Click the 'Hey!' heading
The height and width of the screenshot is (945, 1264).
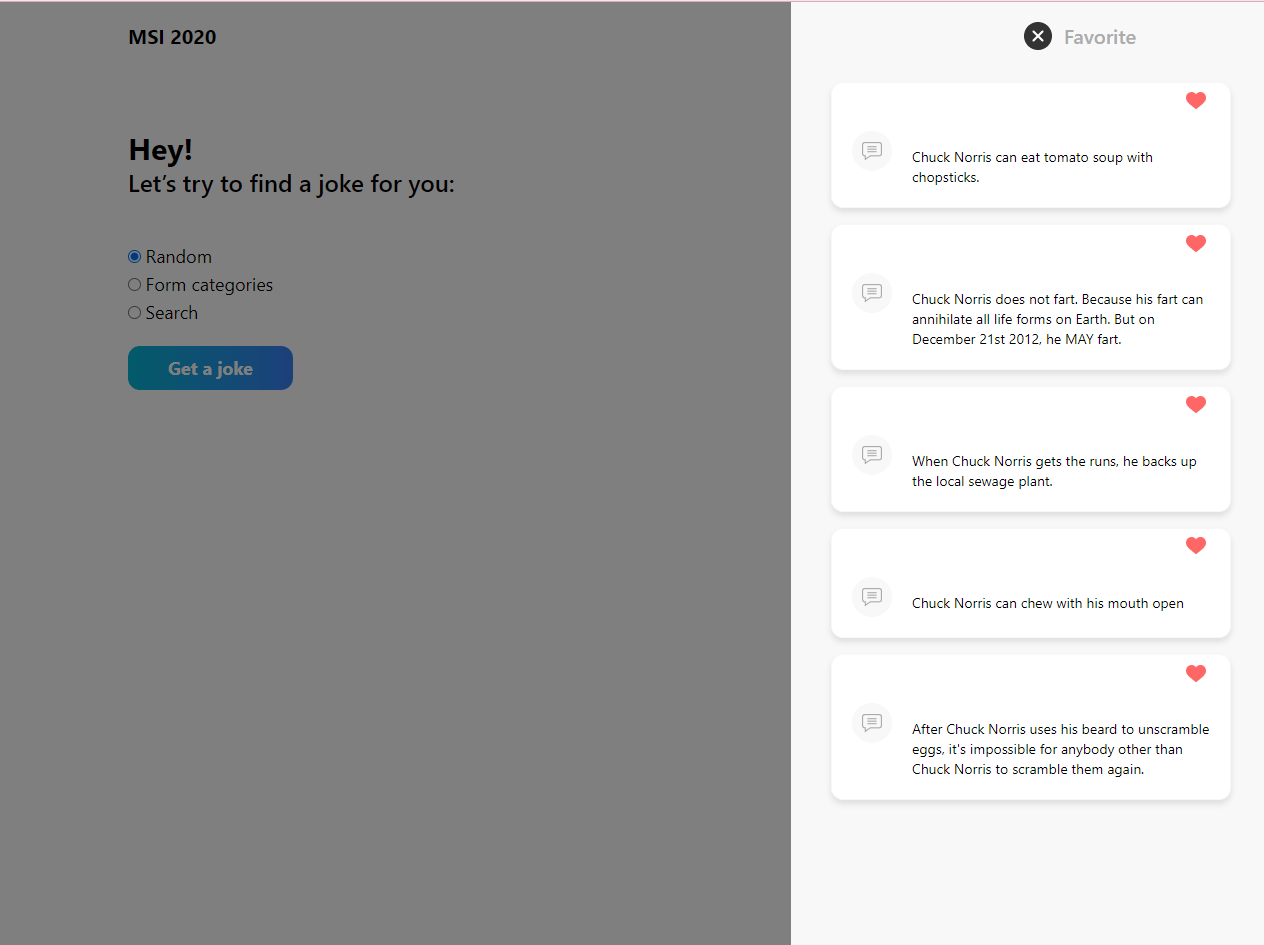161,150
